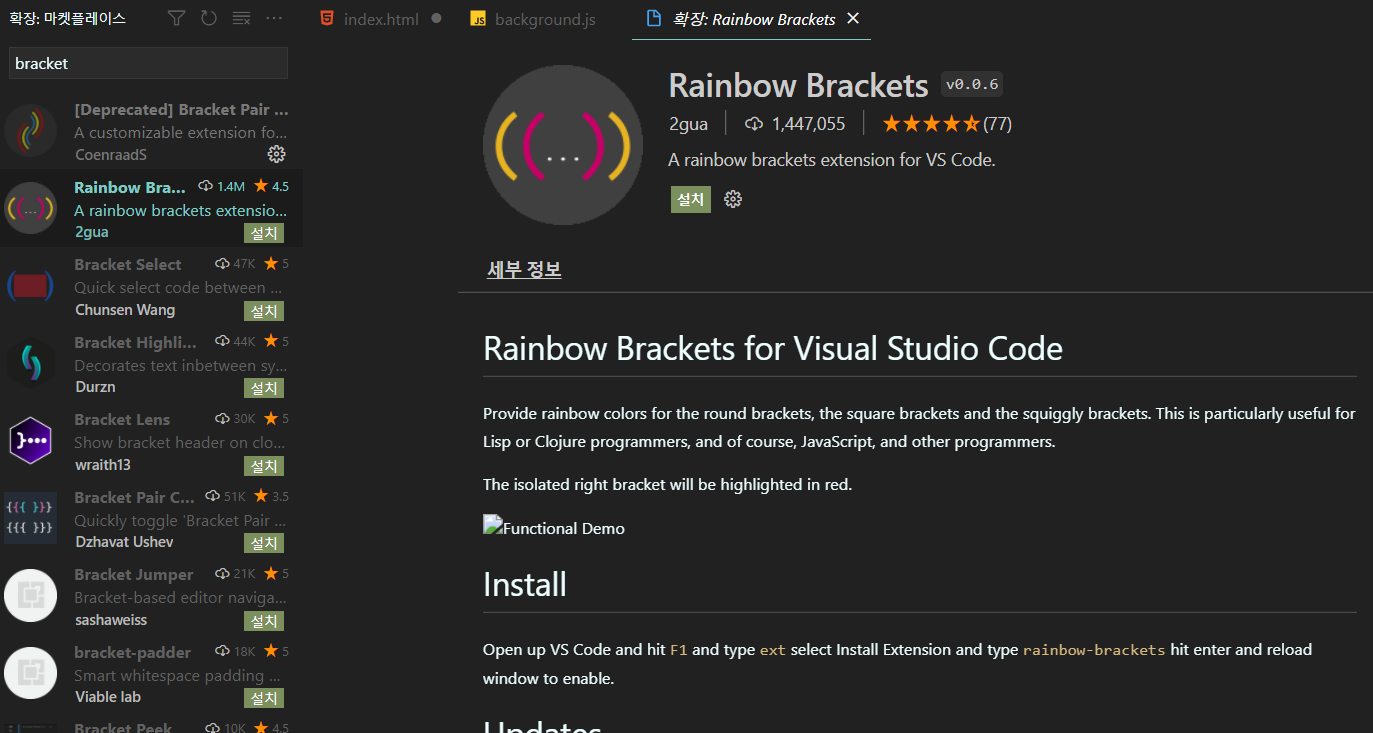The height and width of the screenshot is (733, 1373).
Task: Select the 세부 정보 details tab
Action: [524, 270]
